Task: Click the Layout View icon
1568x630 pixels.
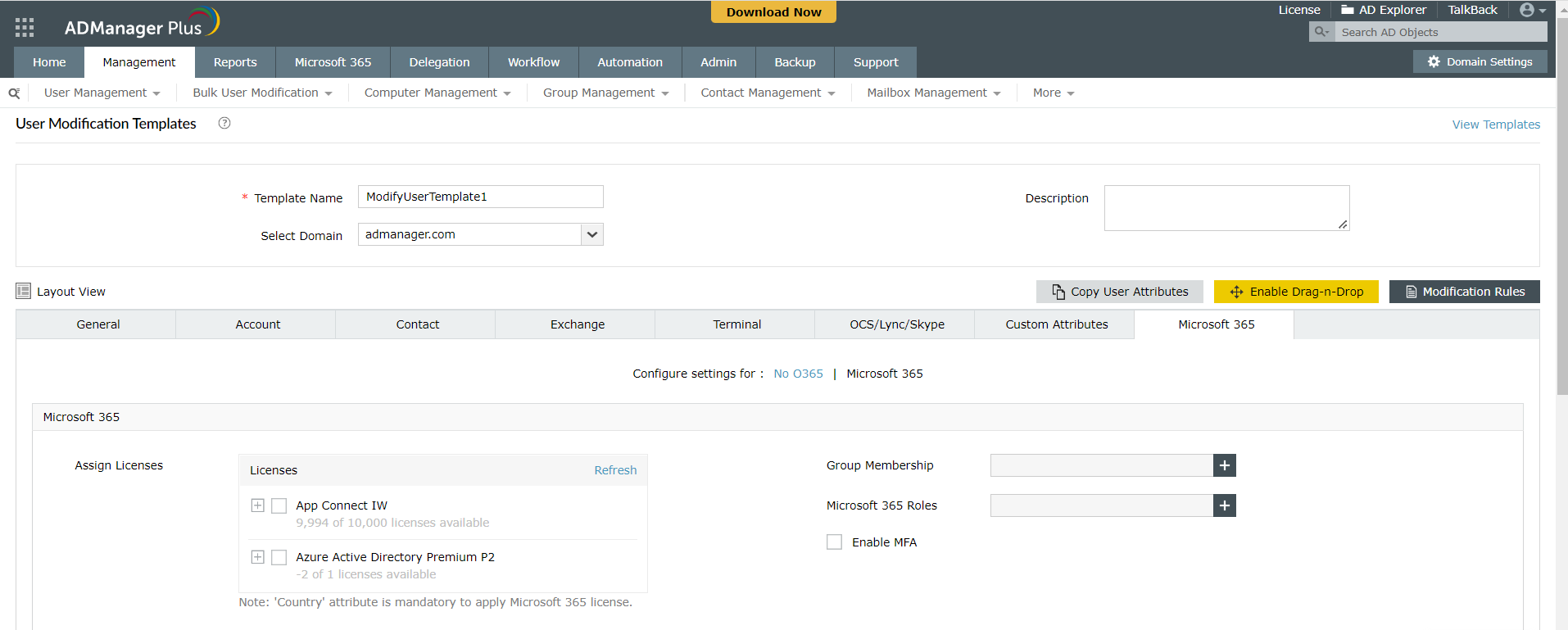Action: point(24,291)
